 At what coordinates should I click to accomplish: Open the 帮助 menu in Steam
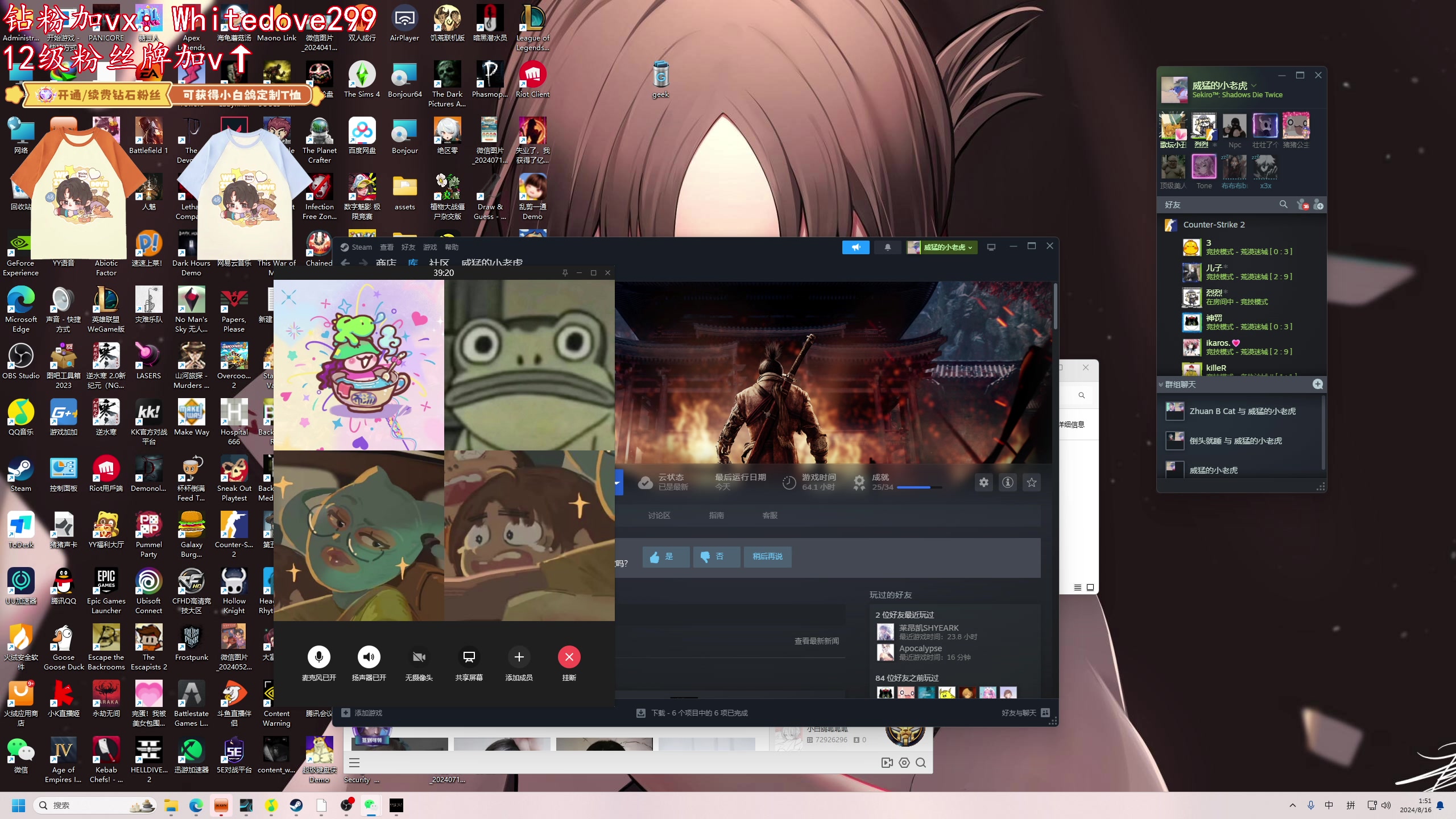452,247
